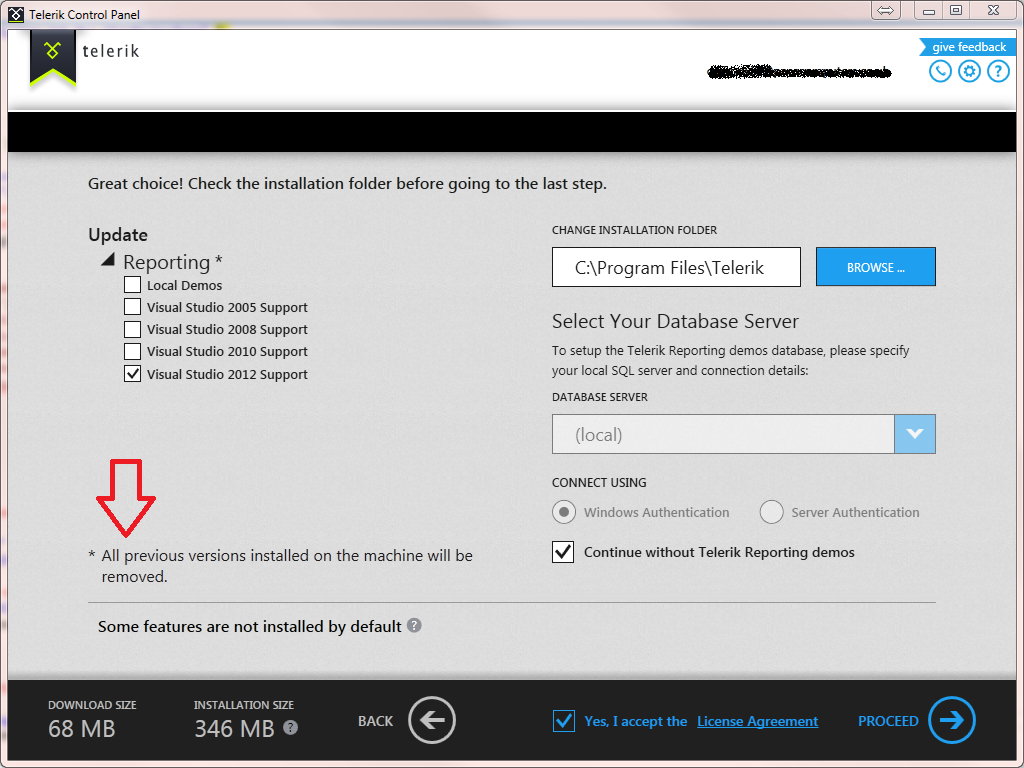Click the Telerik logo banner
The image size is (1024, 768).
tap(53, 57)
